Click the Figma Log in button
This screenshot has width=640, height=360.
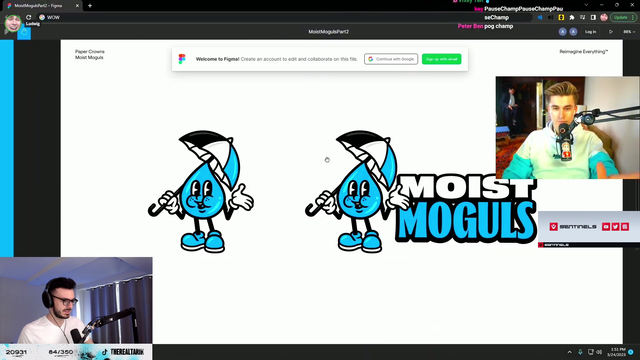point(590,31)
